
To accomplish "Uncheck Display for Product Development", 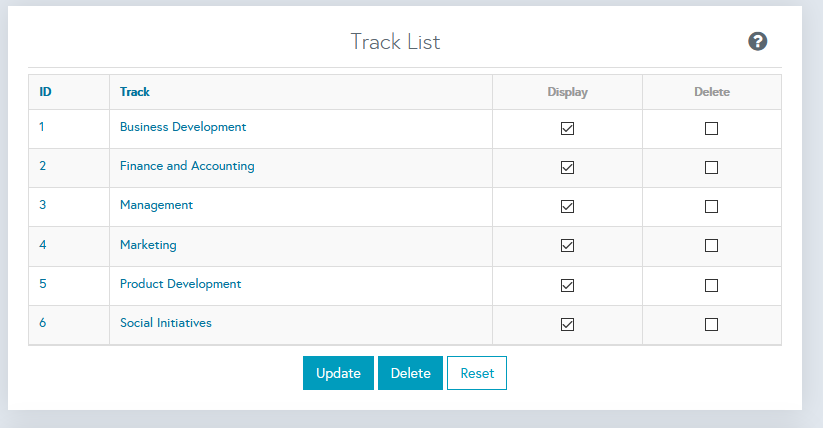I will pos(567,285).
